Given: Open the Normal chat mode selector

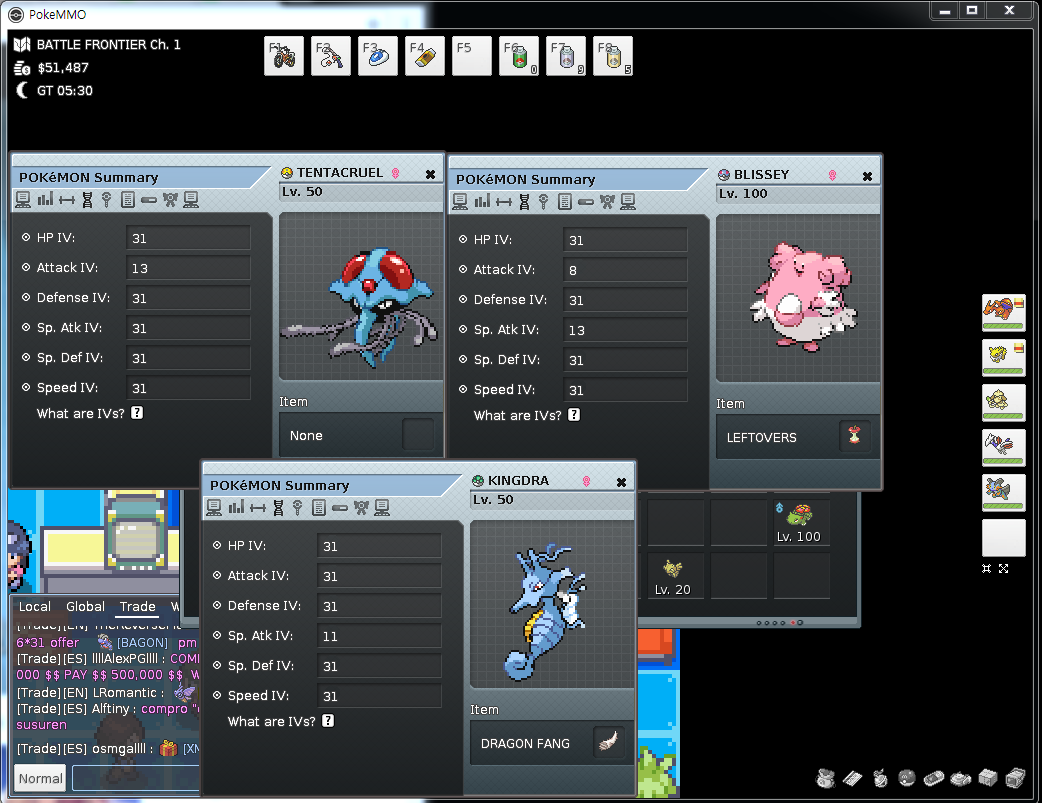Looking at the screenshot, I should [41, 778].
